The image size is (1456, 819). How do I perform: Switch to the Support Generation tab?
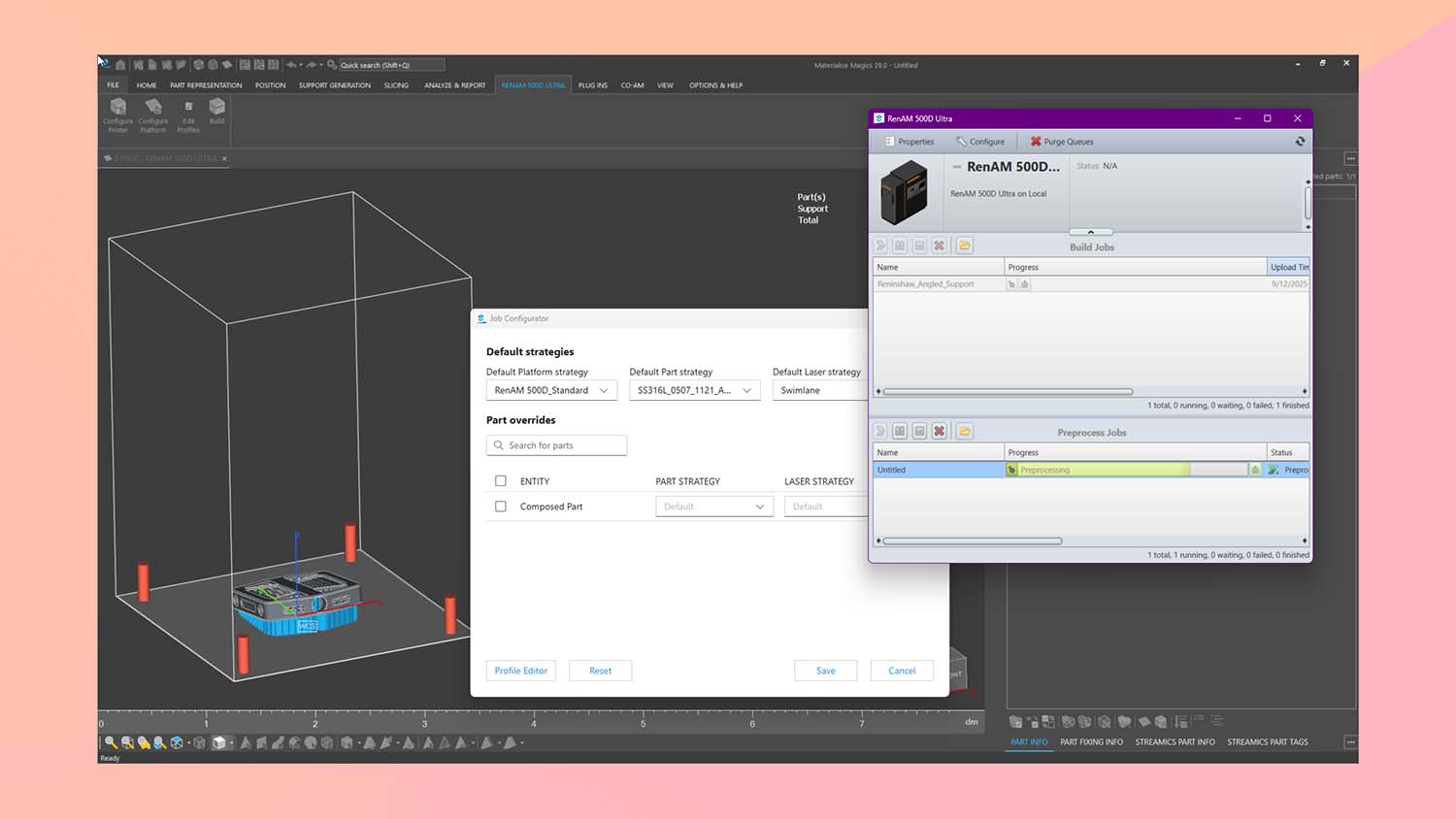[x=334, y=85]
